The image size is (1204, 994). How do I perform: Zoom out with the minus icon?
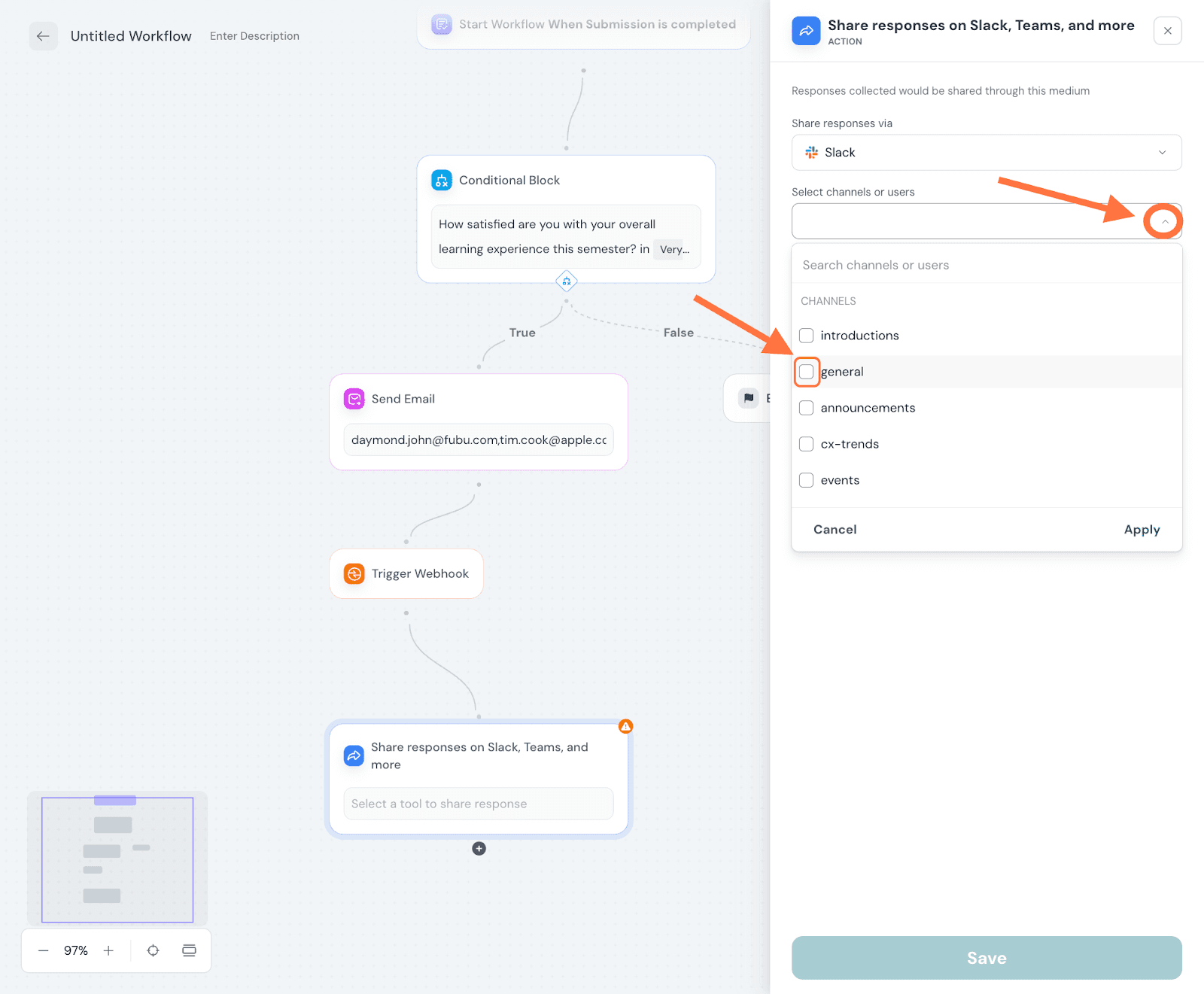[44, 951]
